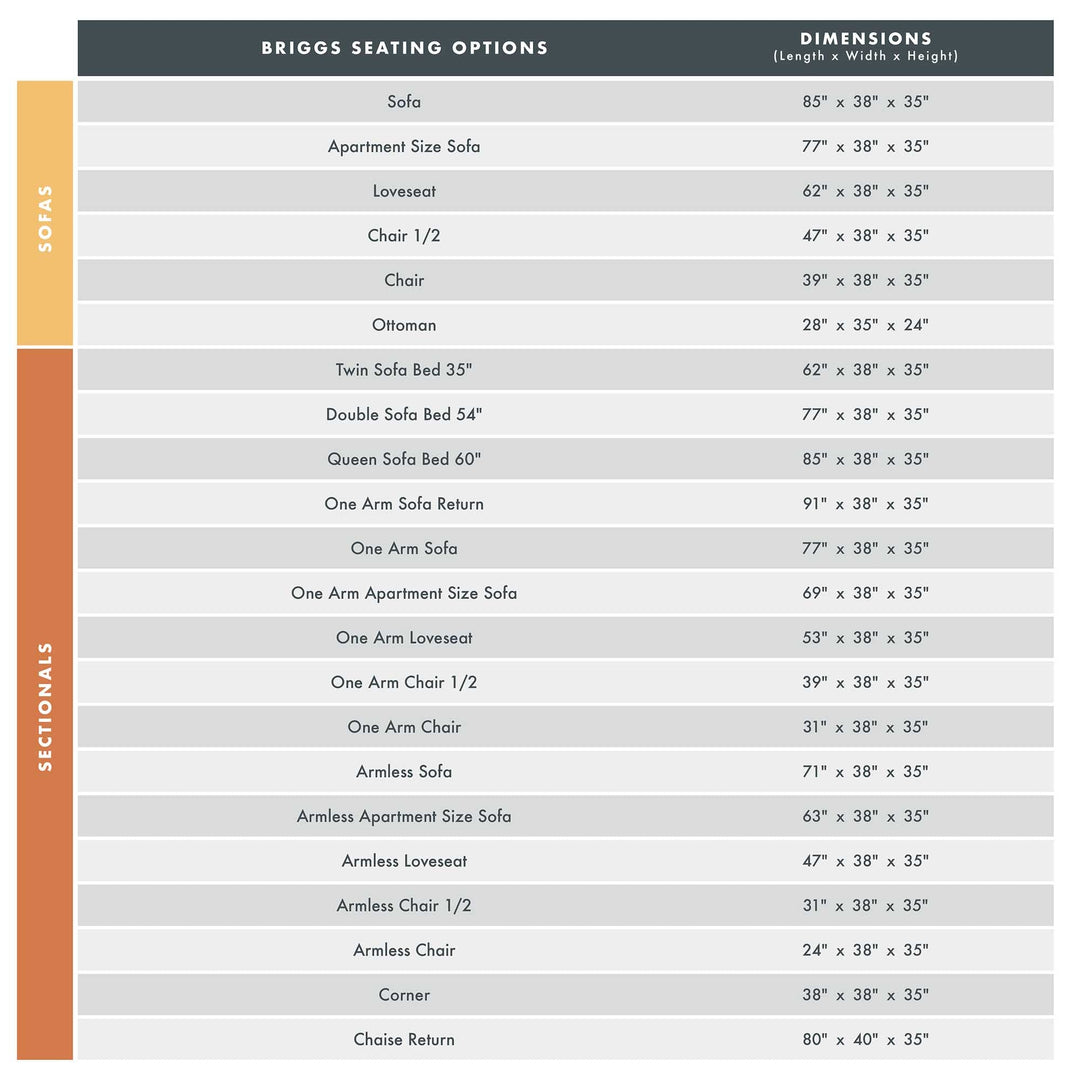Select the Queen Sofa Bed 60" label

[x=404, y=459]
